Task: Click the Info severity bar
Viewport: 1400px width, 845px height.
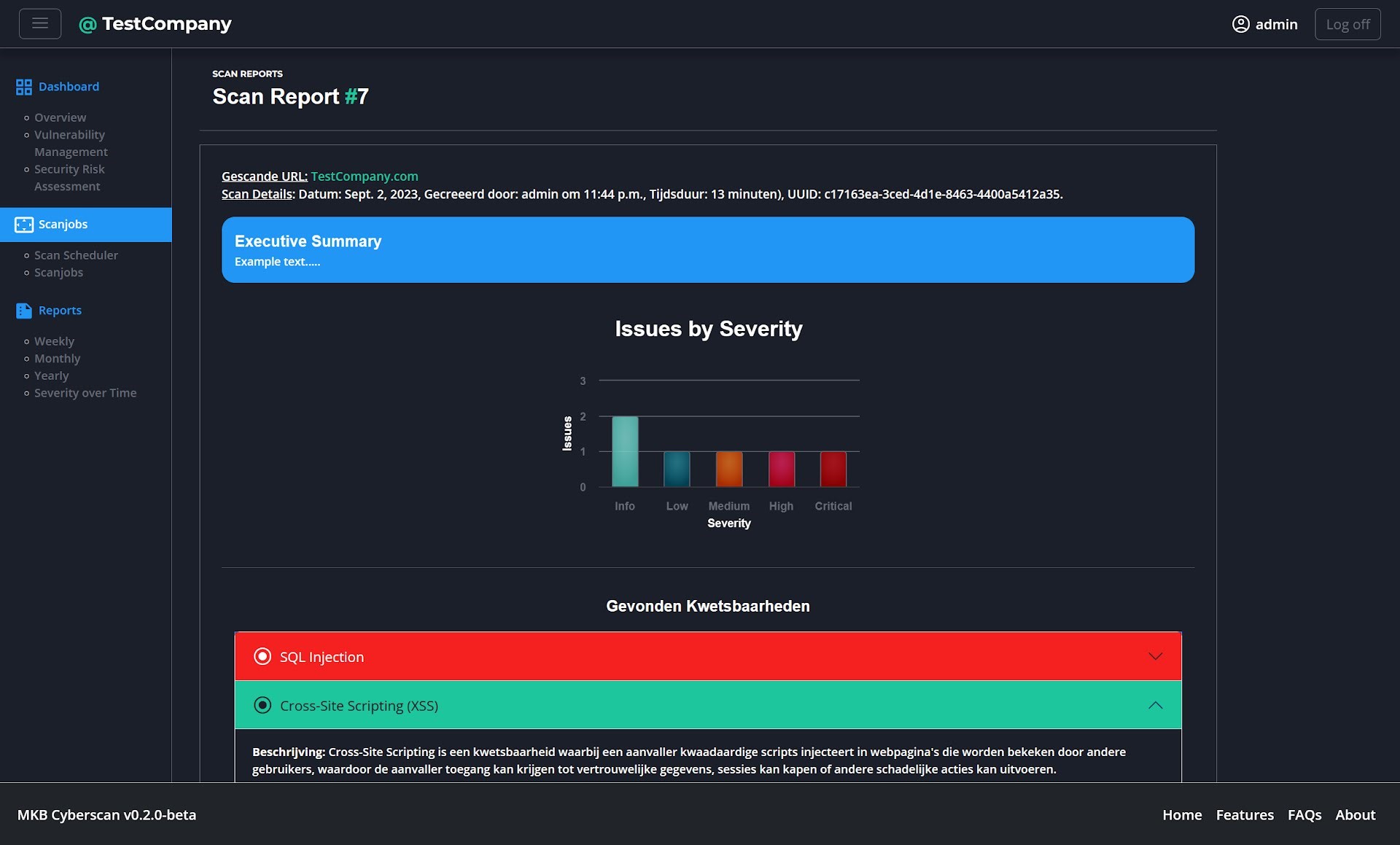Action: pyautogui.click(x=625, y=452)
